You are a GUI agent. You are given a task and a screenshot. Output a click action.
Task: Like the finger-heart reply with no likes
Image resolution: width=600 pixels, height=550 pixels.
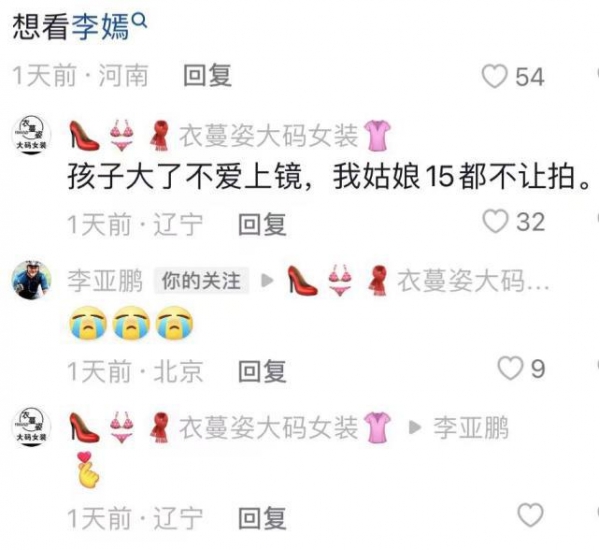(530, 515)
